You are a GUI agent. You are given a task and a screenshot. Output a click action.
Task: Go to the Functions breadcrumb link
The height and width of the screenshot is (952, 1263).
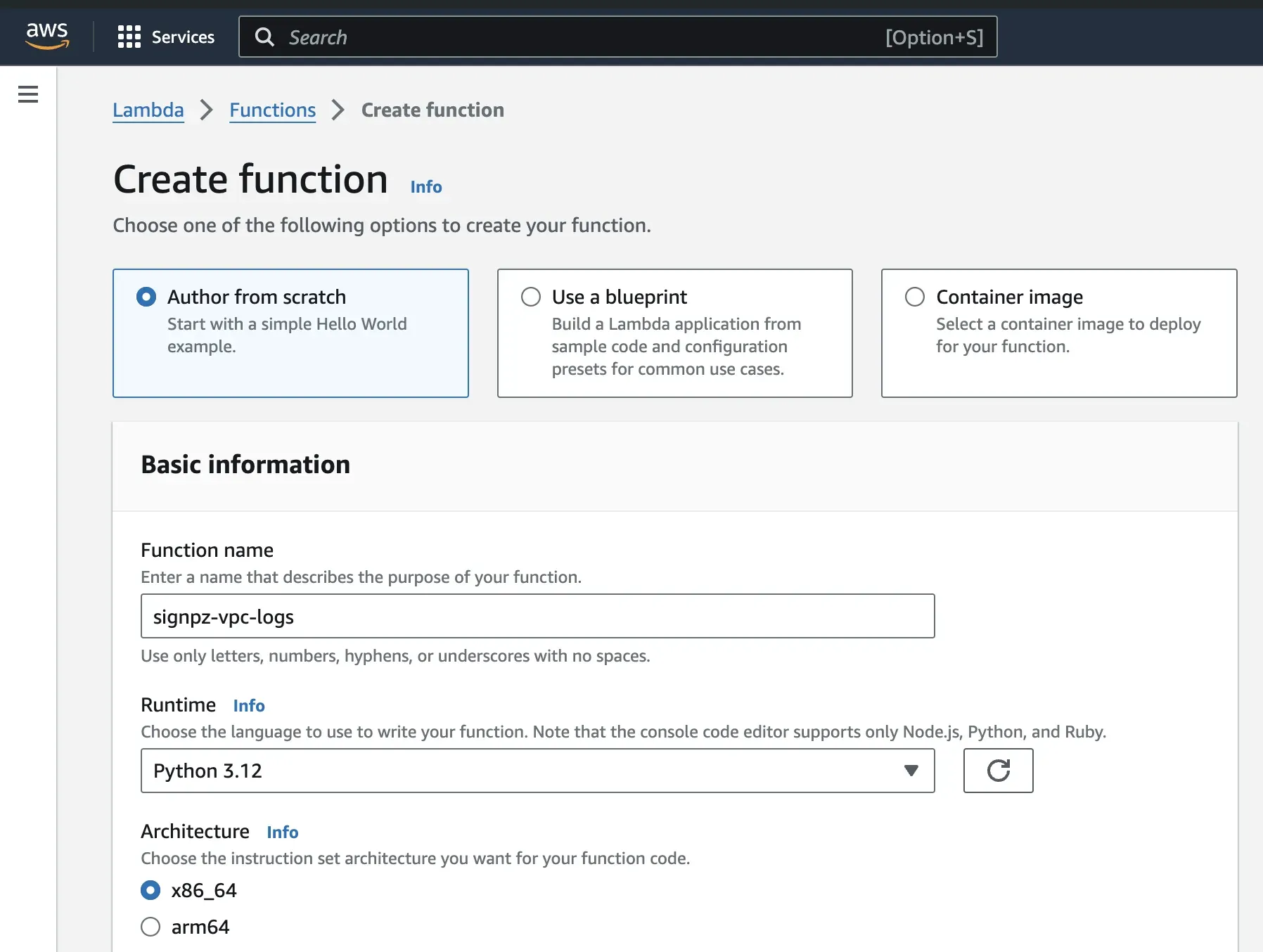(272, 110)
